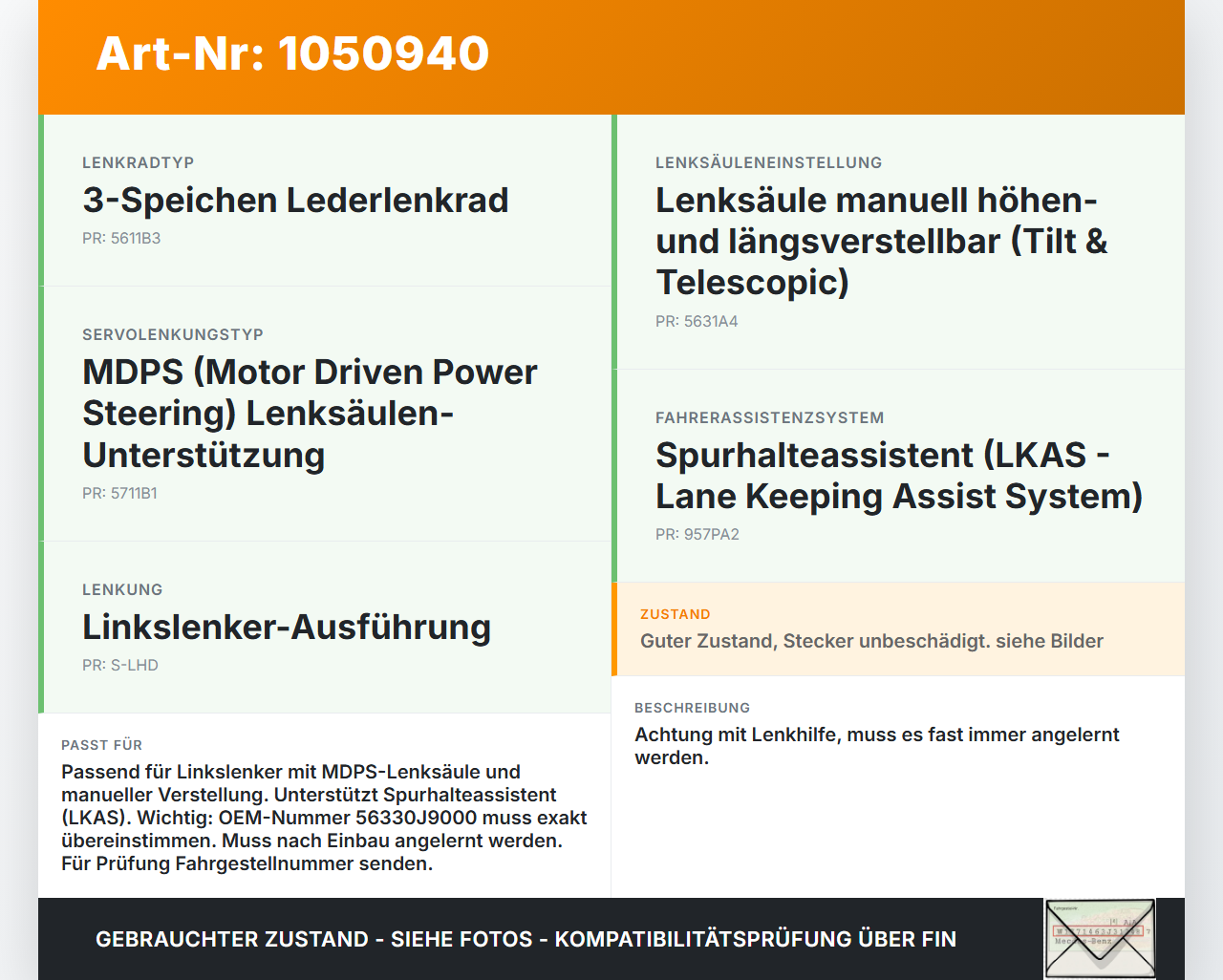Click the PR: 5611B3 code
The image size is (1223, 980).
121,239
